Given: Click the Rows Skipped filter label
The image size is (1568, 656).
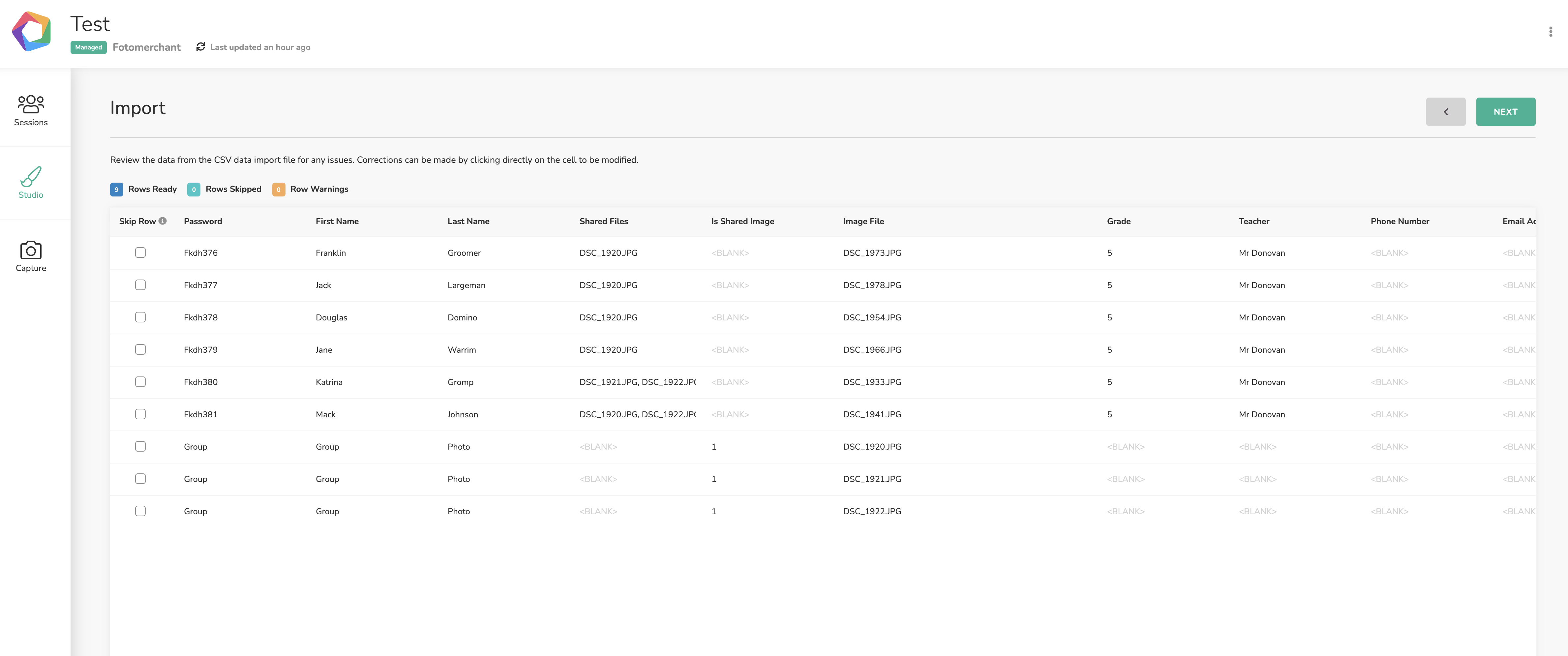Looking at the screenshot, I should 233,189.
